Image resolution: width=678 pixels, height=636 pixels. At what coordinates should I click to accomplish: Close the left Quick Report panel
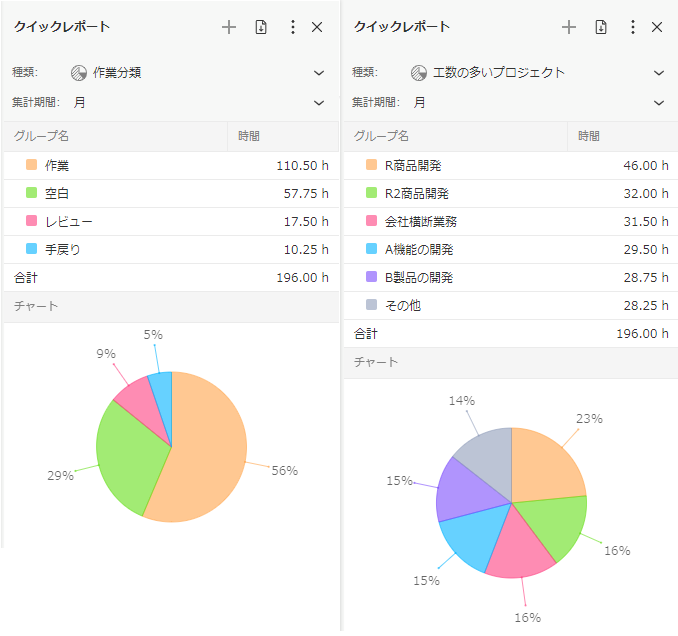[317, 27]
